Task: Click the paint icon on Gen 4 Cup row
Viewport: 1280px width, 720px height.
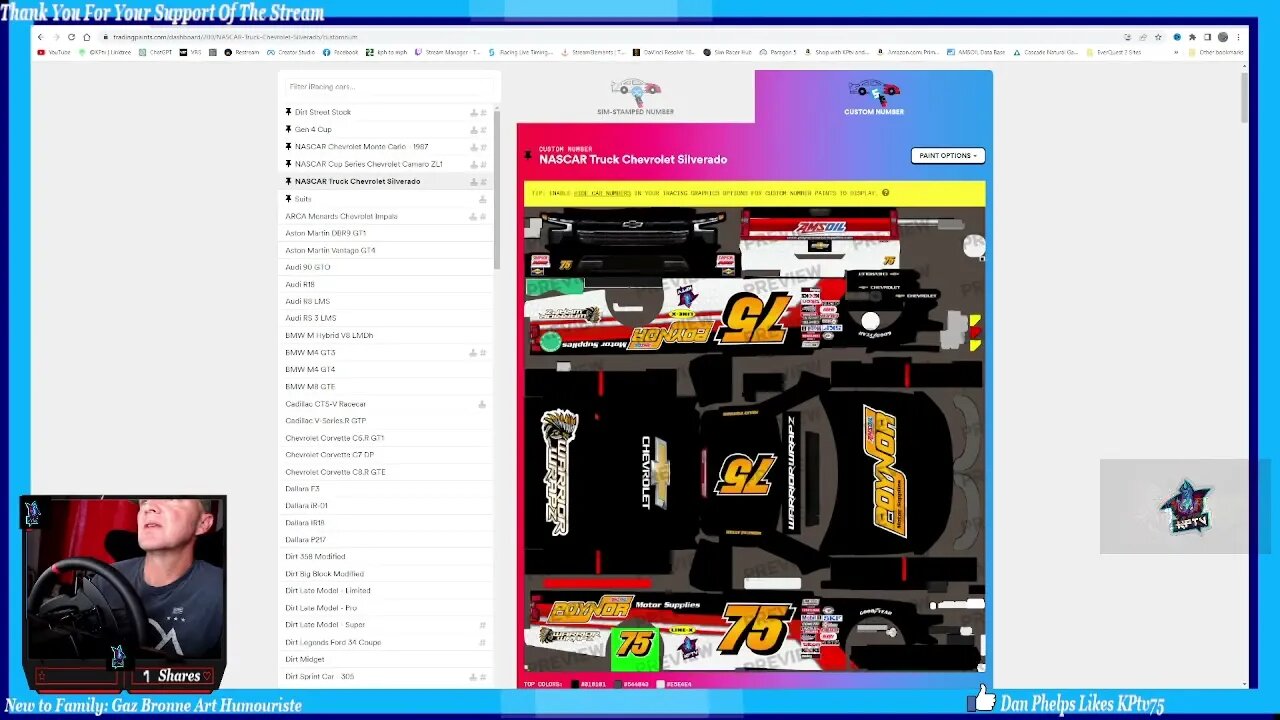Action: tap(474, 130)
